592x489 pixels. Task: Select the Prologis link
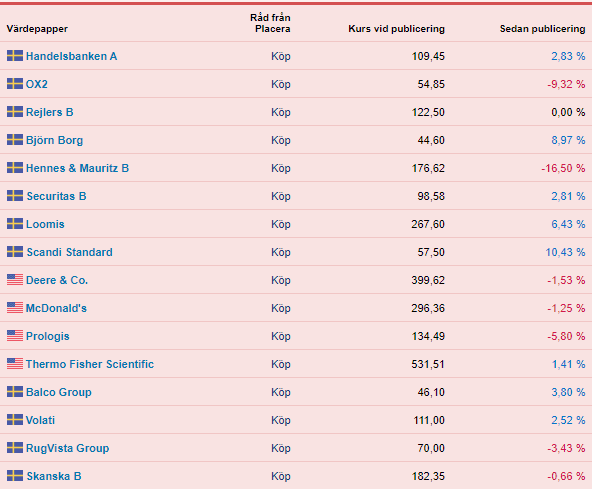click(x=48, y=336)
